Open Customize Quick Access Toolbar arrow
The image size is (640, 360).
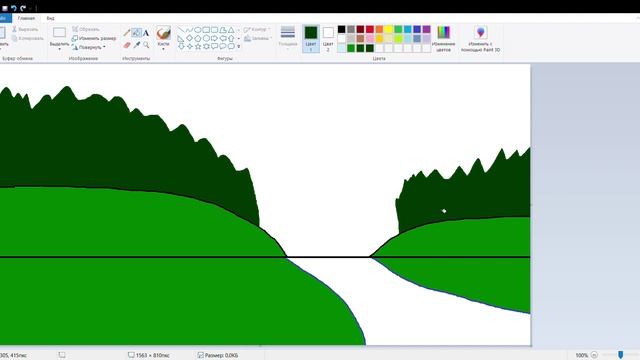click(31, 8)
